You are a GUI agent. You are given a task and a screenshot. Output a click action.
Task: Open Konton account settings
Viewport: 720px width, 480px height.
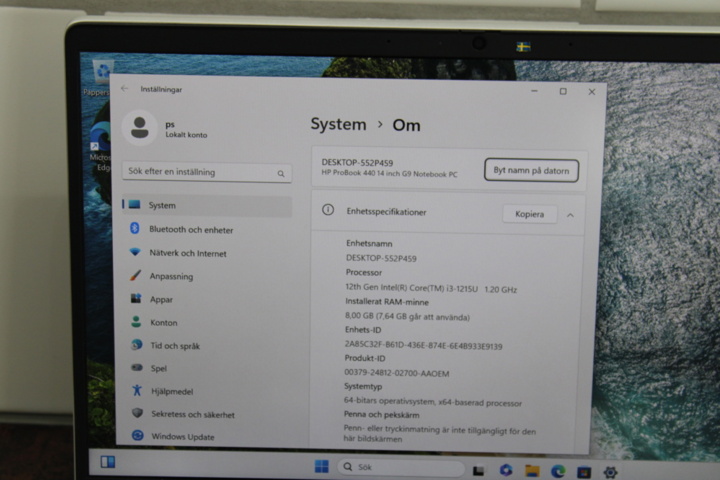[x=207, y=322]
